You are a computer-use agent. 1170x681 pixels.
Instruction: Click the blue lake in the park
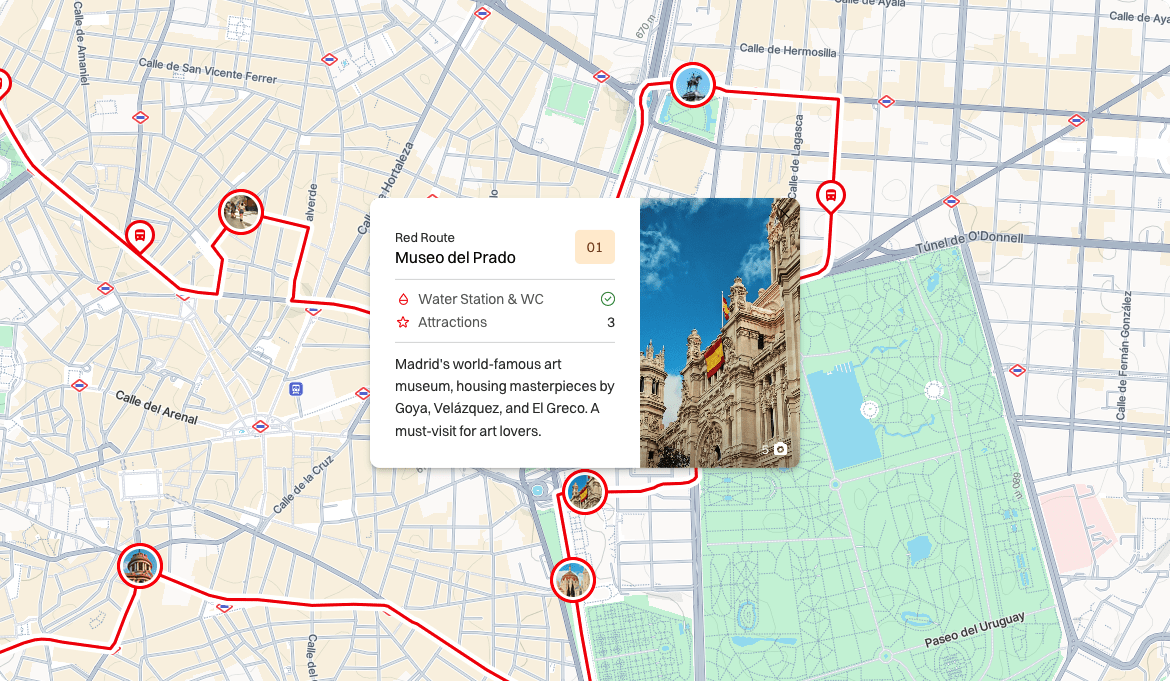843,415
